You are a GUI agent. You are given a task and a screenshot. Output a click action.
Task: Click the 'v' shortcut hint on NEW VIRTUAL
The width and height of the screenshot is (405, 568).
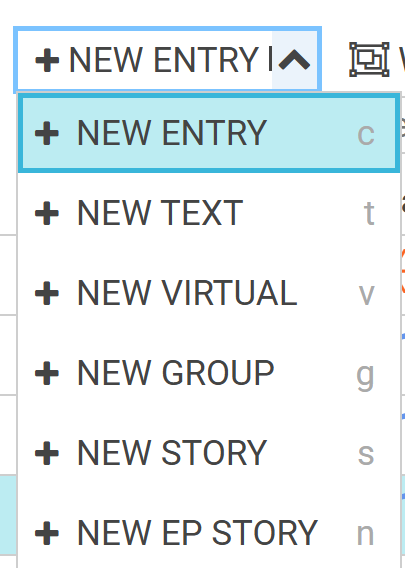pyautogui.click(x=366, y=295)
